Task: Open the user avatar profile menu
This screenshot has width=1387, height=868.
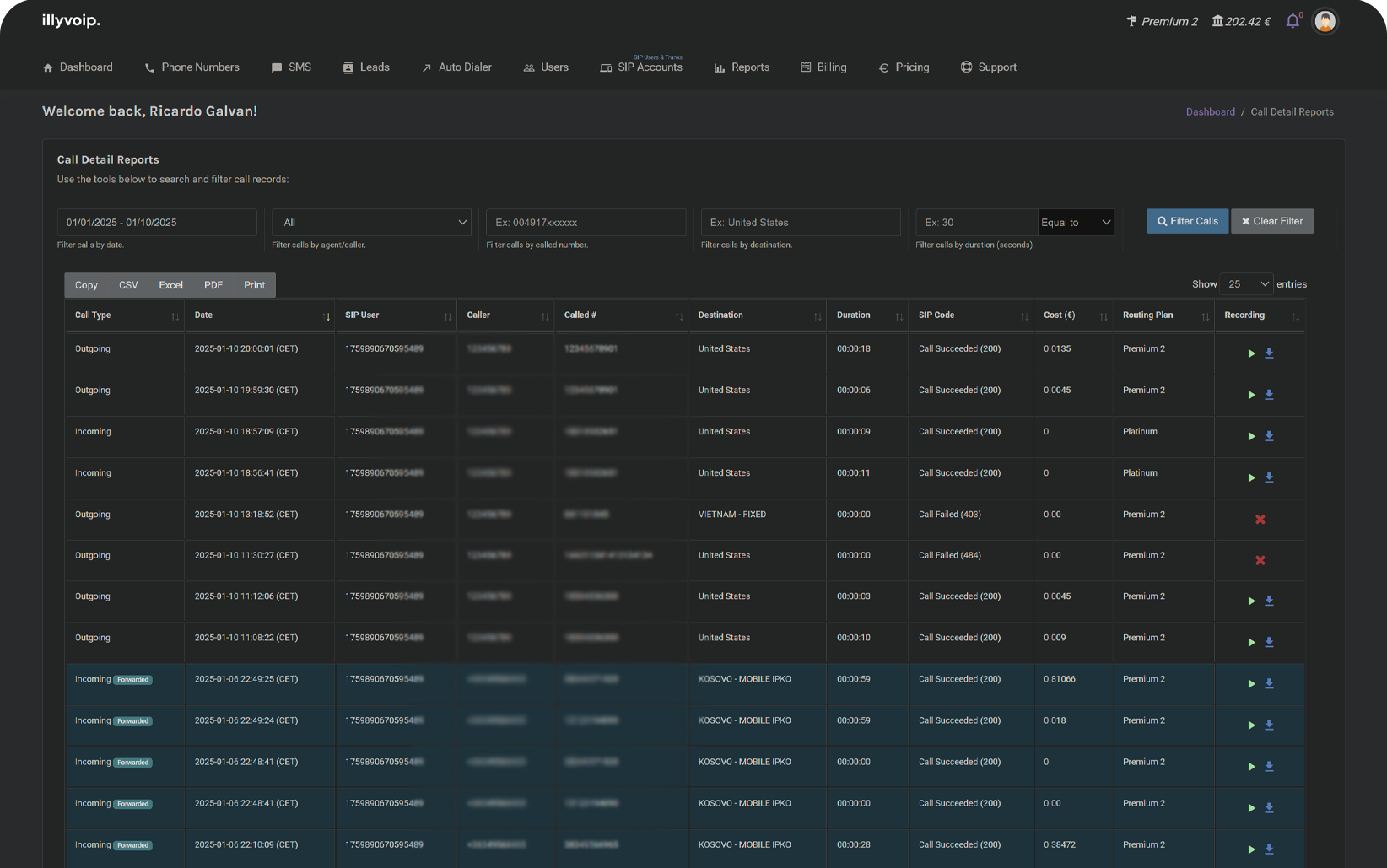Action: click(1325, 21)
